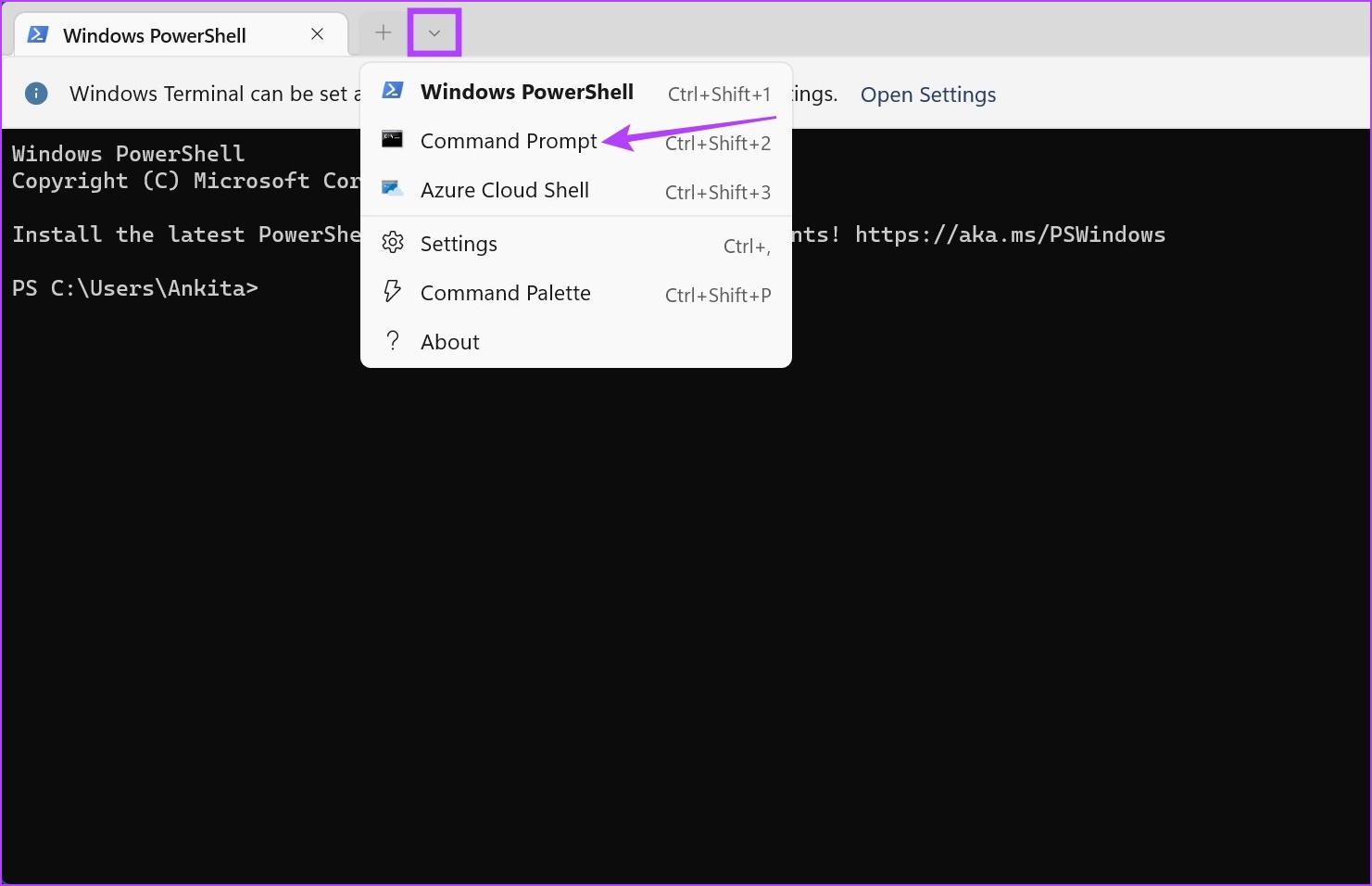Collapse the new-tab dropdown chevron

pos(434,33)
